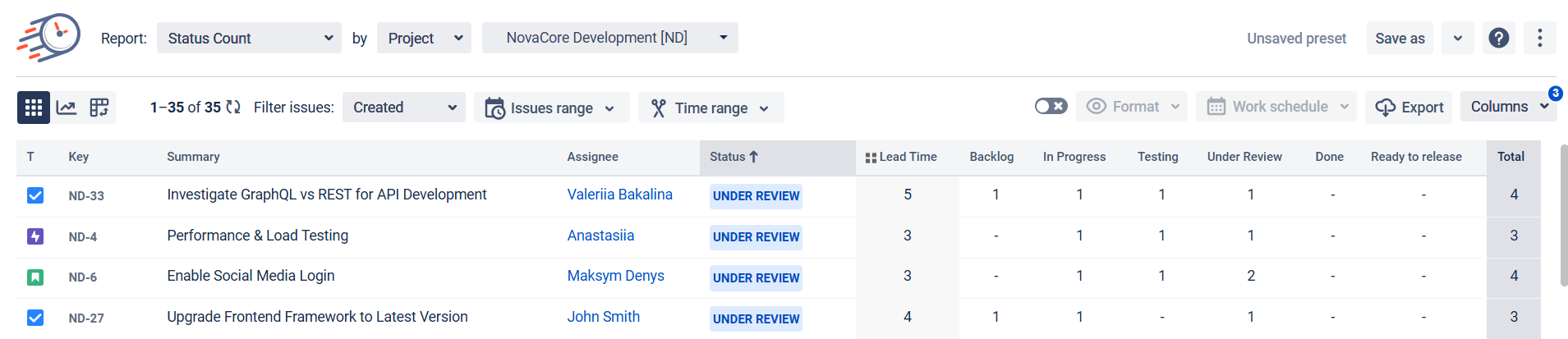Select the grid table view icon

34,108
